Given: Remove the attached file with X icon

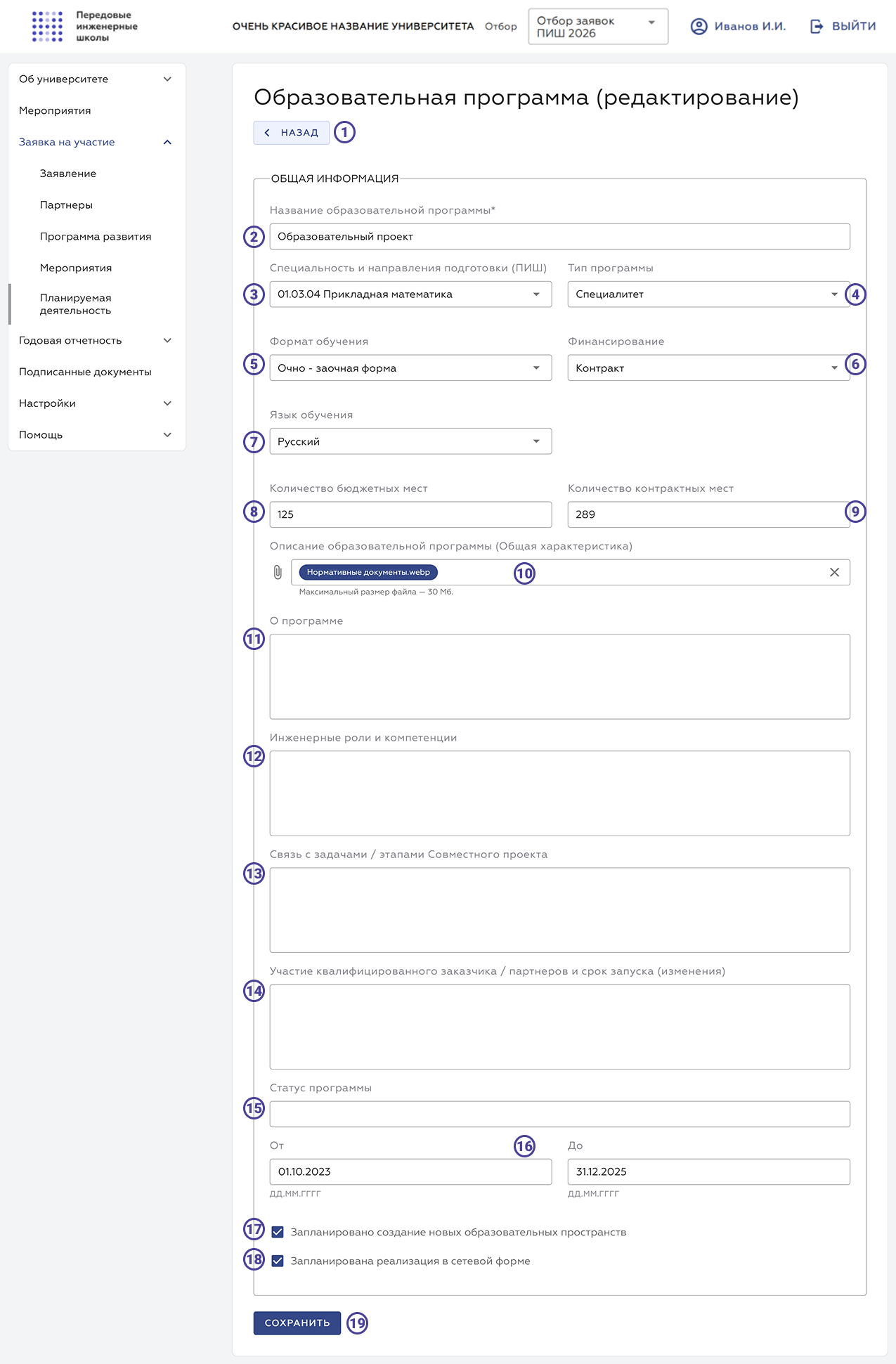Looking at the screenshot, I should tap(834, 572).
